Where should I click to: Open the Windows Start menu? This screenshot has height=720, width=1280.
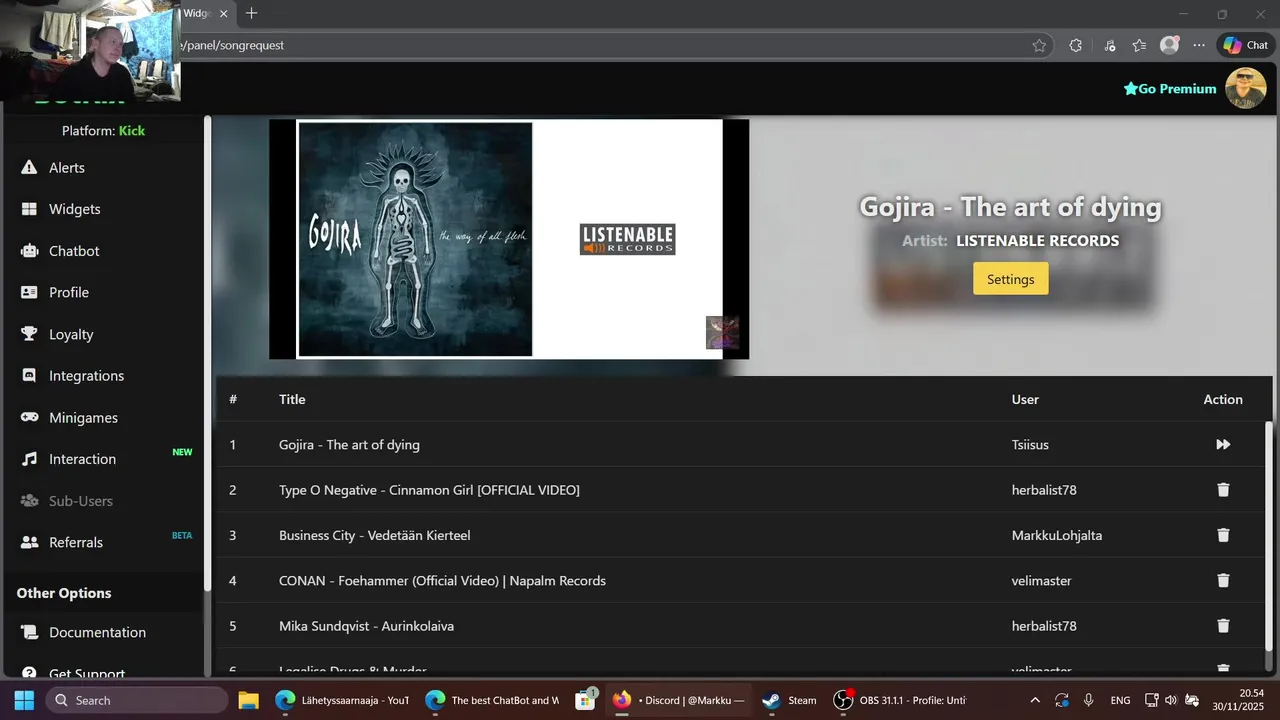tap(24, 700)
